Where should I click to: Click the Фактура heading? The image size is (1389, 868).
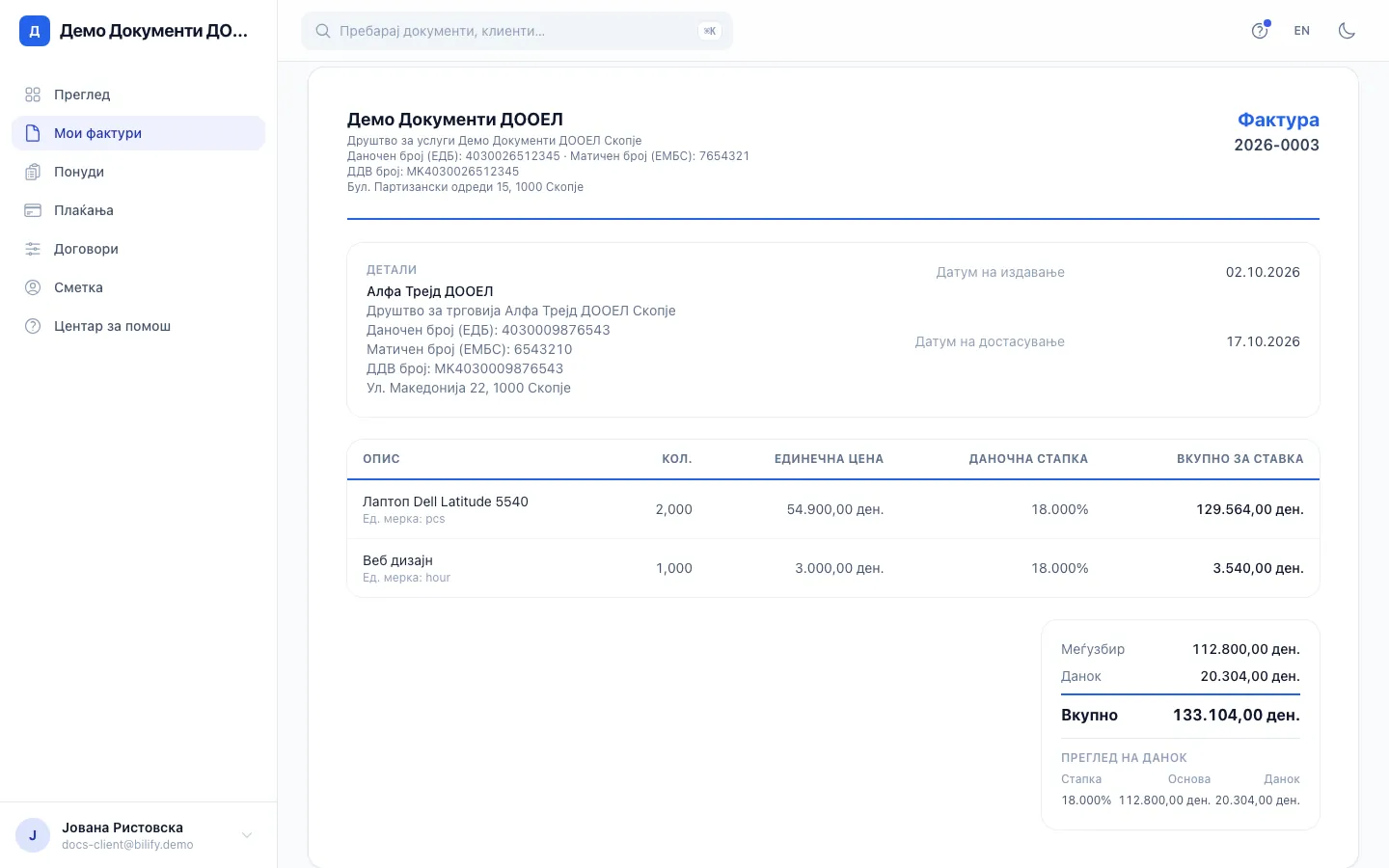click(1278, 120)
